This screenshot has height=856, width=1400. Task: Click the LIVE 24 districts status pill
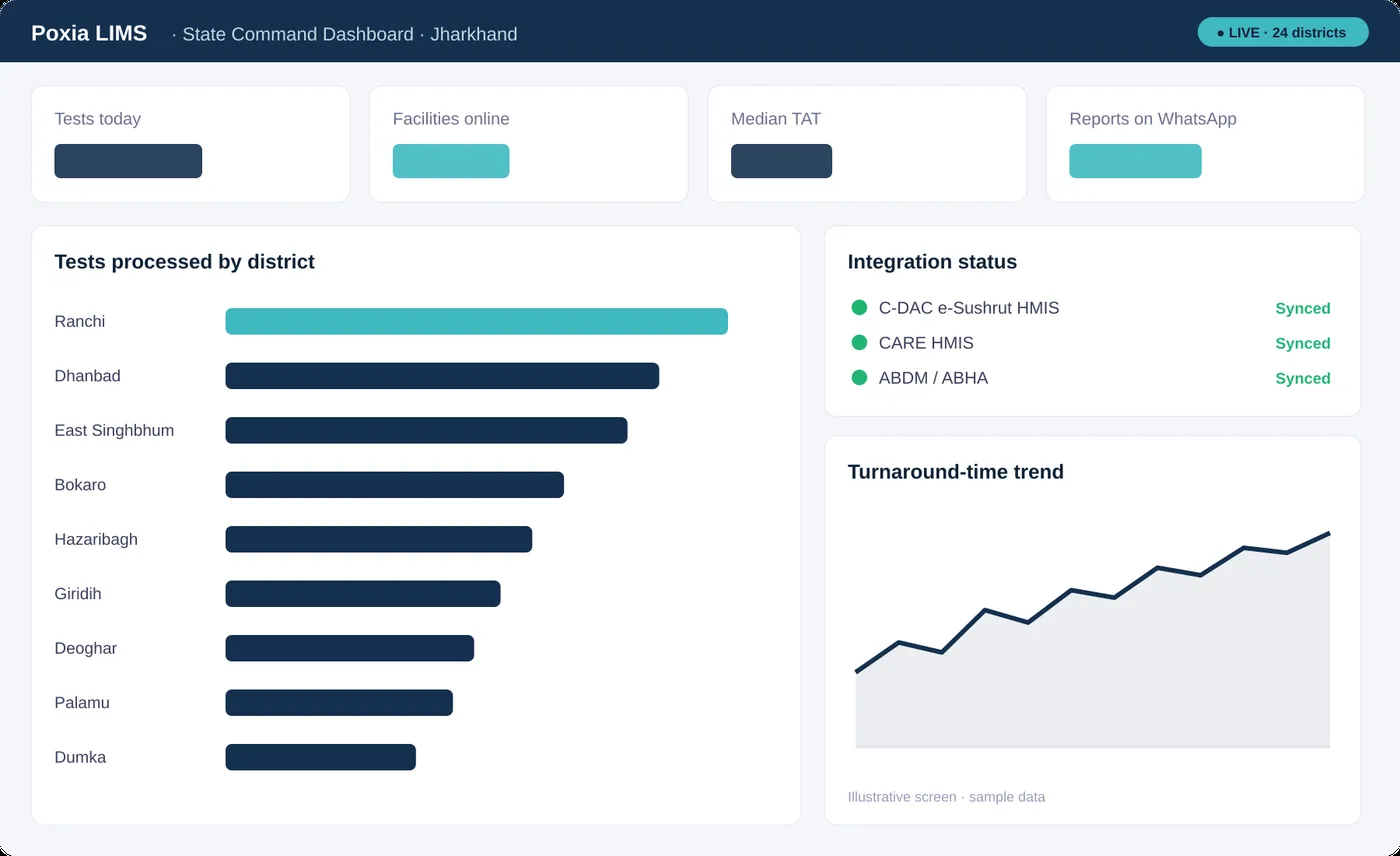click(1282, 32)
